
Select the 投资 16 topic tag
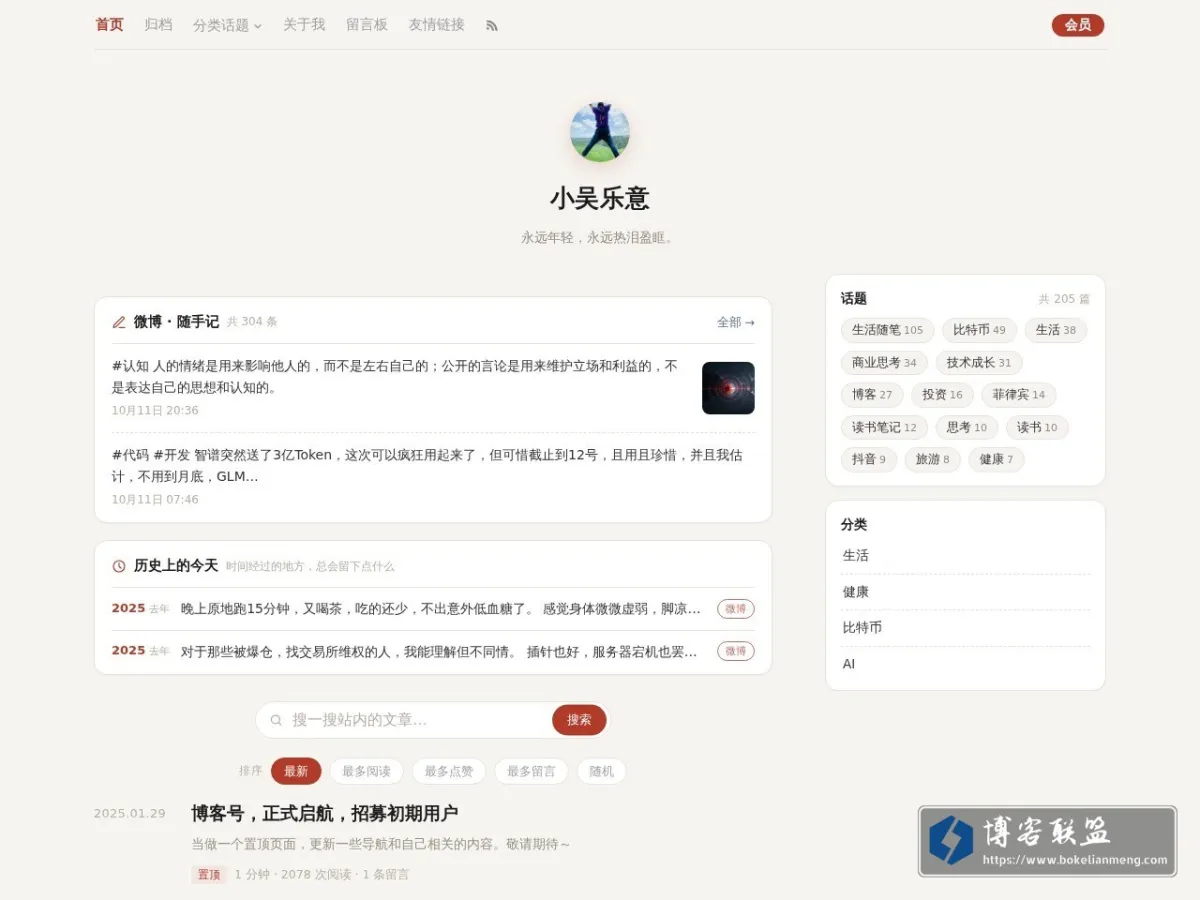942,395
